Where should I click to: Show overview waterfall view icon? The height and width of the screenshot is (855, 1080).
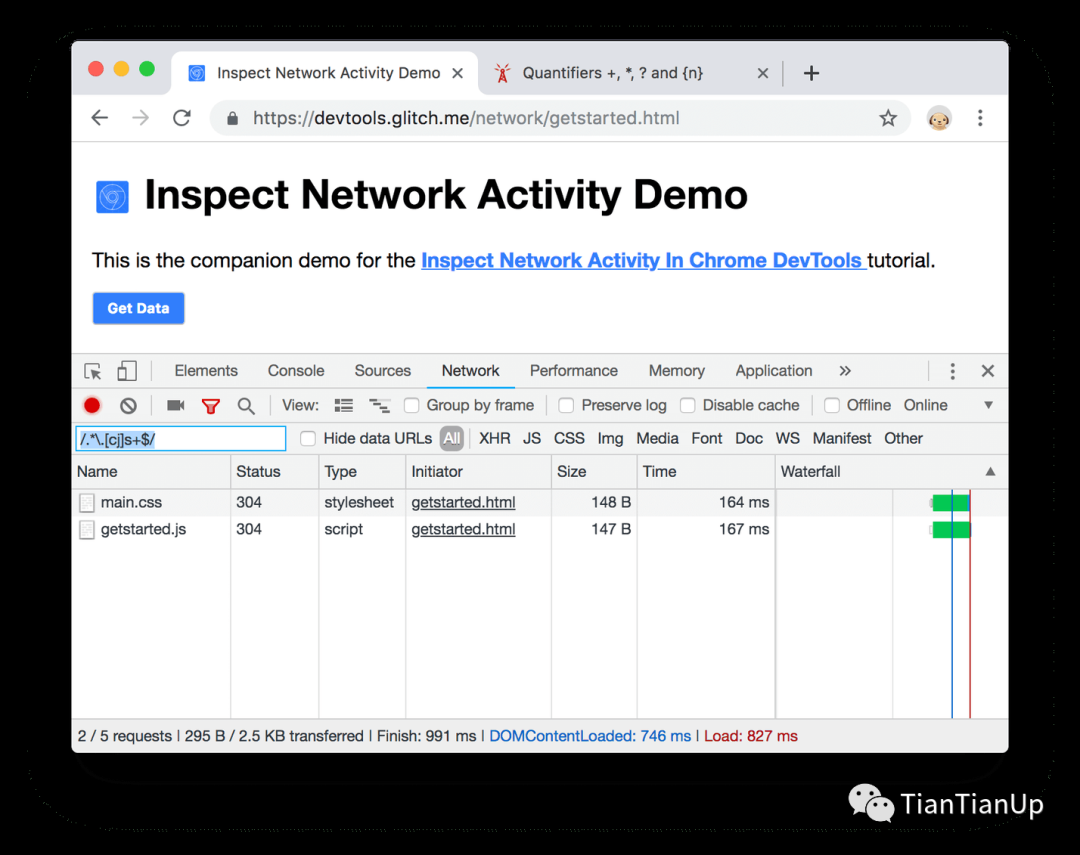point(380,405)
